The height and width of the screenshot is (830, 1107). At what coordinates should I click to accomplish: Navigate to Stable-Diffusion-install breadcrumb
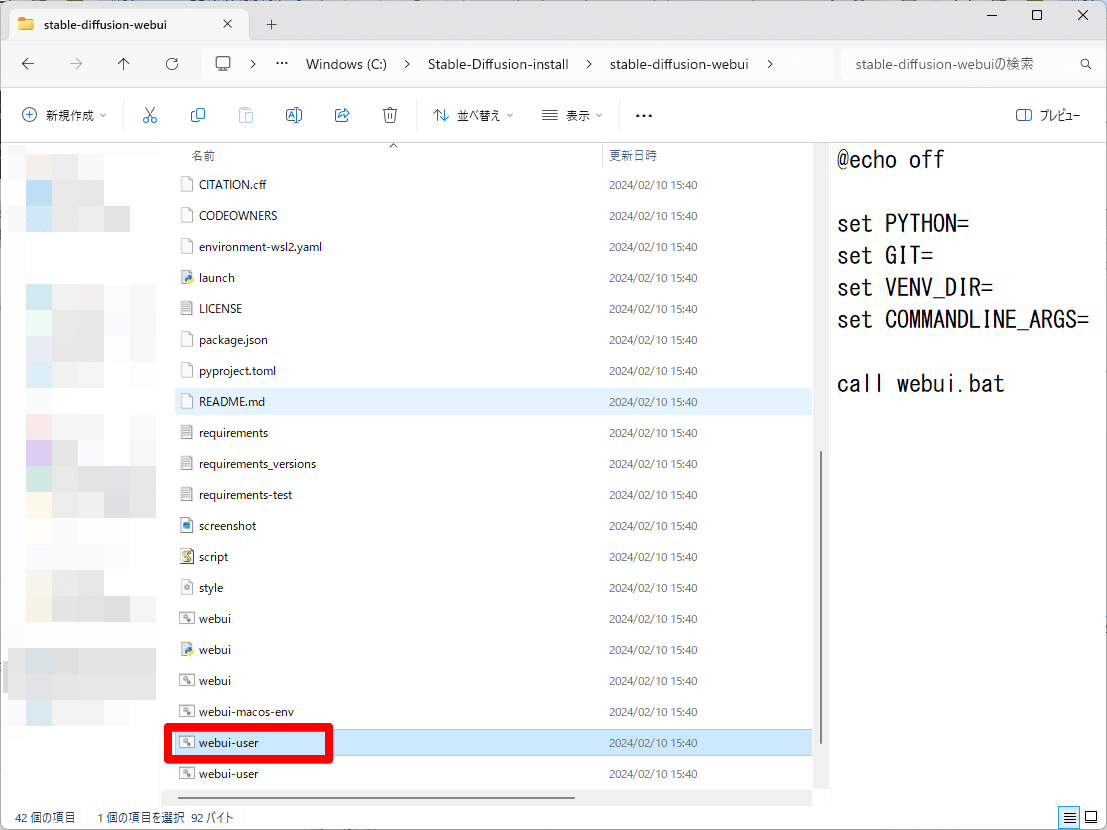[x=498, y=64]
